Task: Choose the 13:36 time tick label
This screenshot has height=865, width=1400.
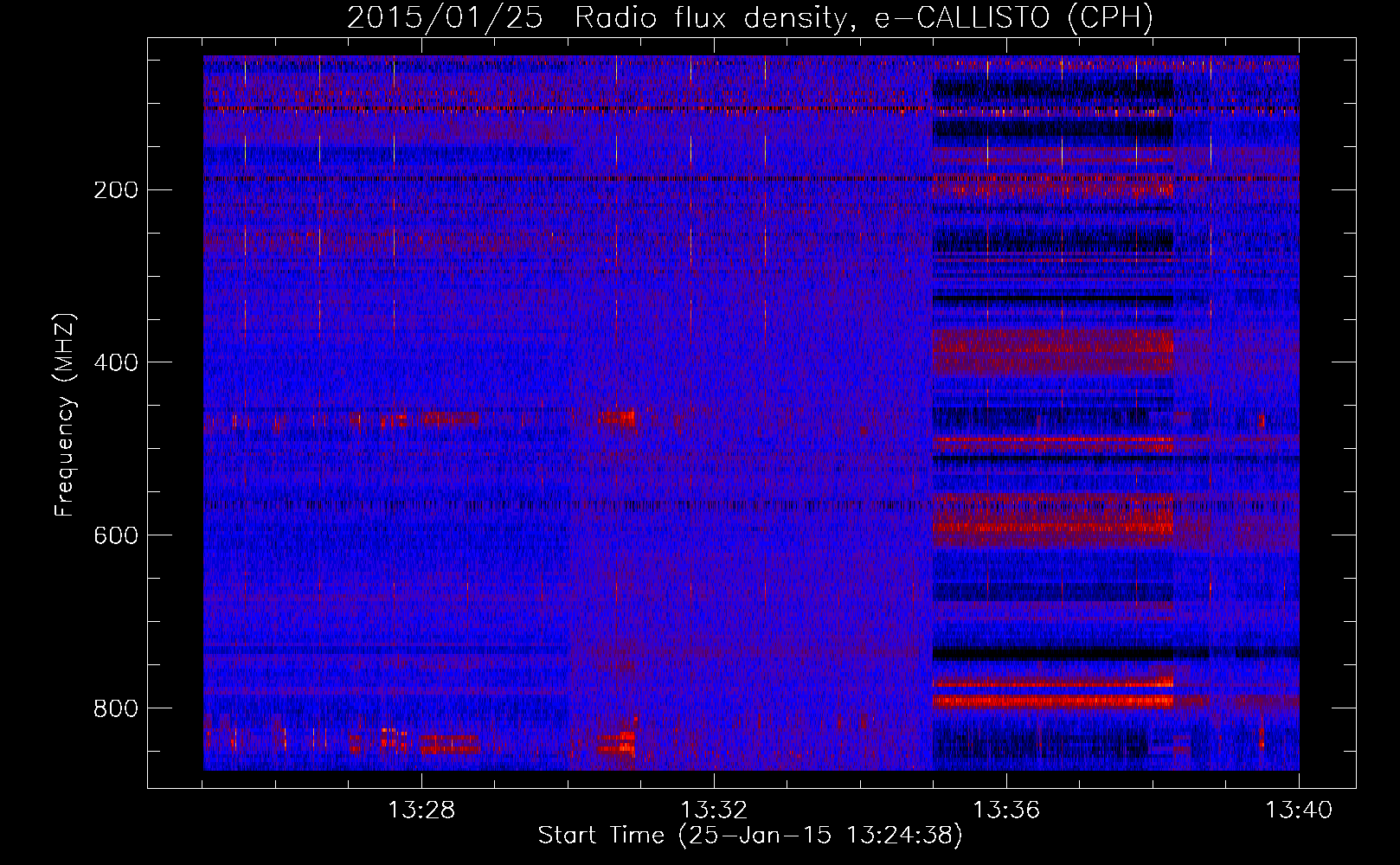Action: tap(1006, 811)
